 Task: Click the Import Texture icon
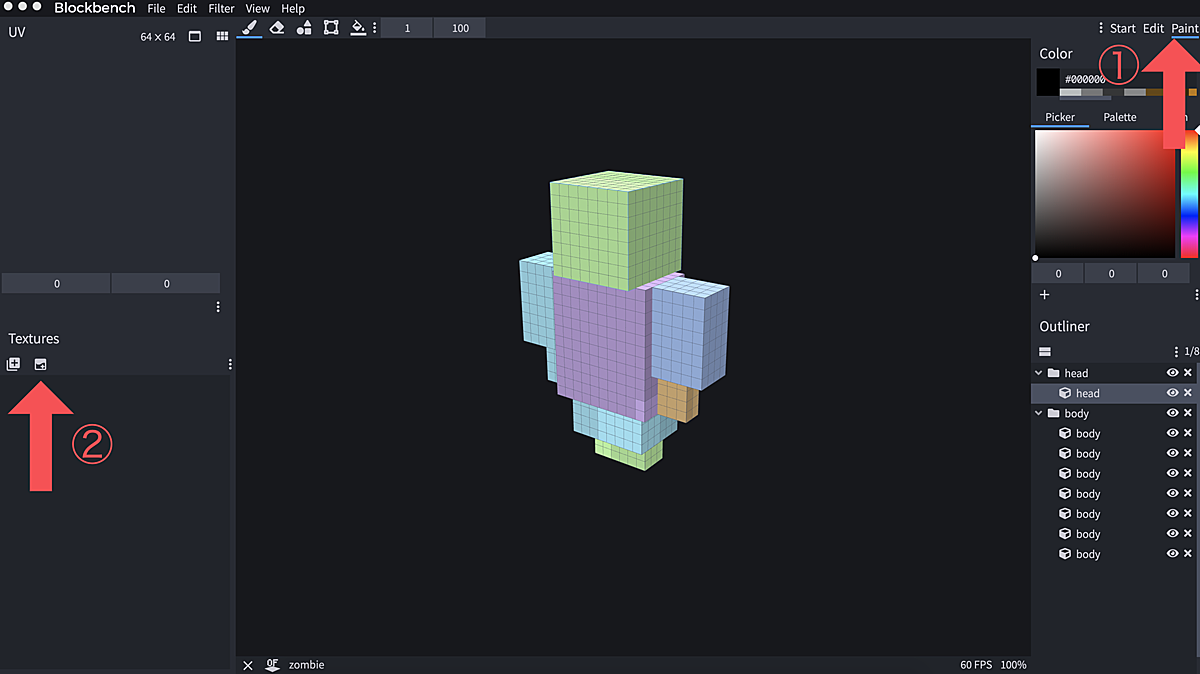pos(41,364)
